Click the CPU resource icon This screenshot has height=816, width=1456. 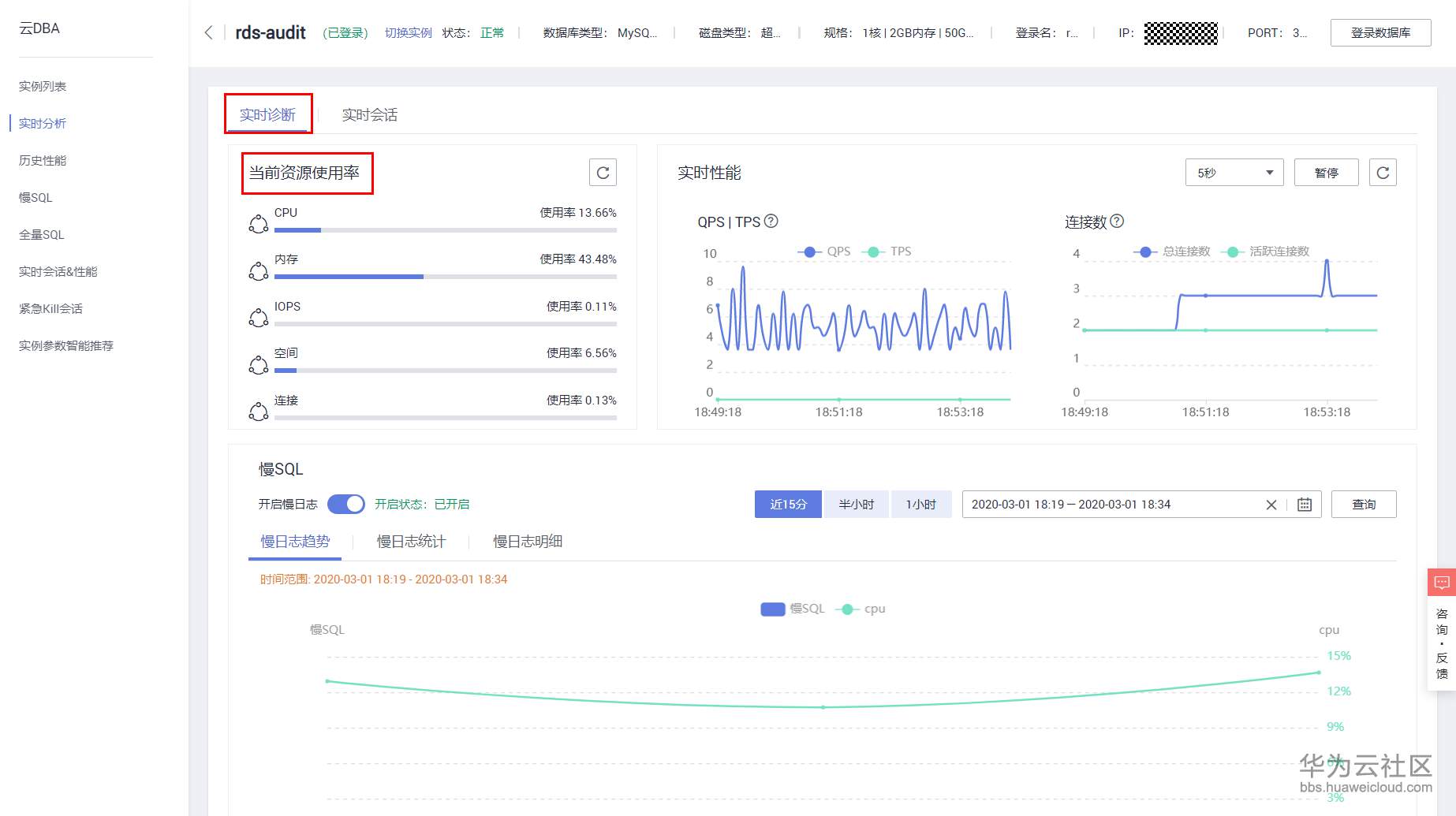(x=259, y=224)
